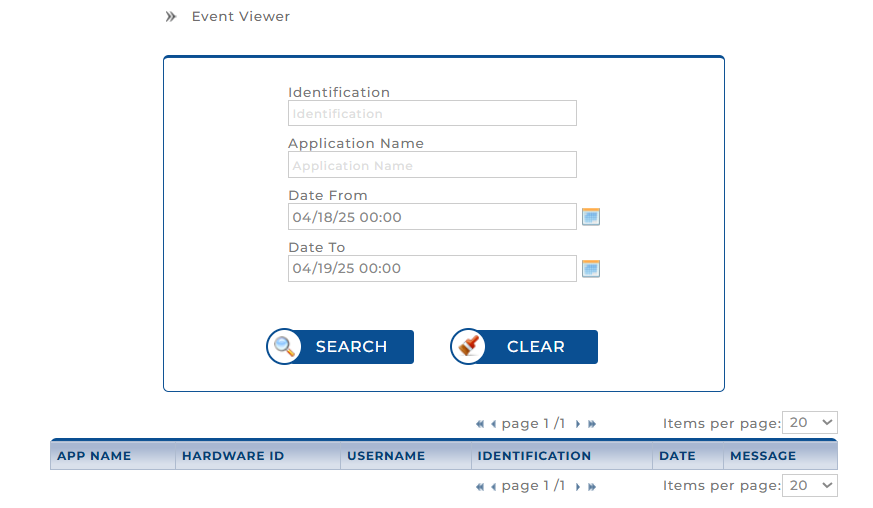Go to last page in bottom pager
The image size is (873, 508).
click(x=592, y=487)
